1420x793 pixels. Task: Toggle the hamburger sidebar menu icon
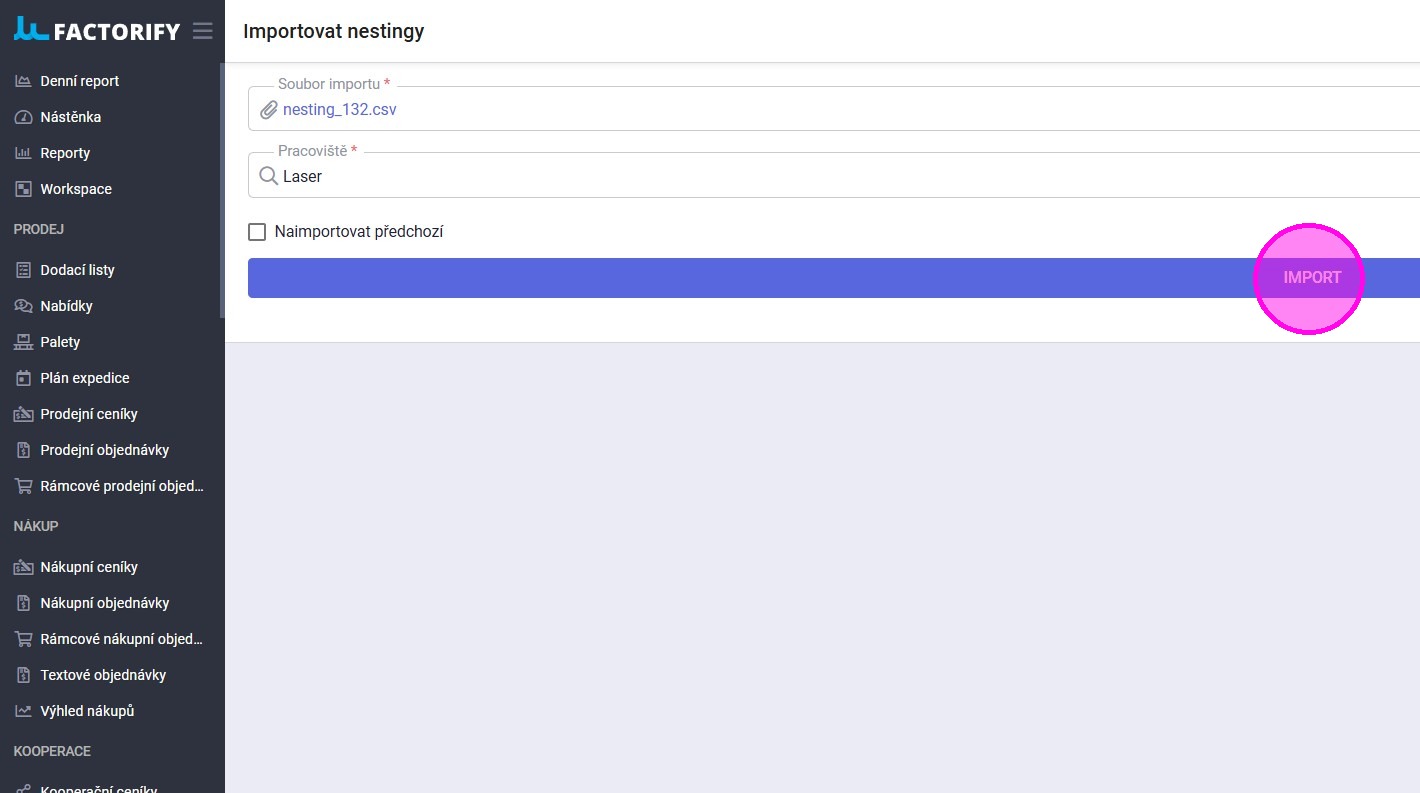[x=203, y=31]
